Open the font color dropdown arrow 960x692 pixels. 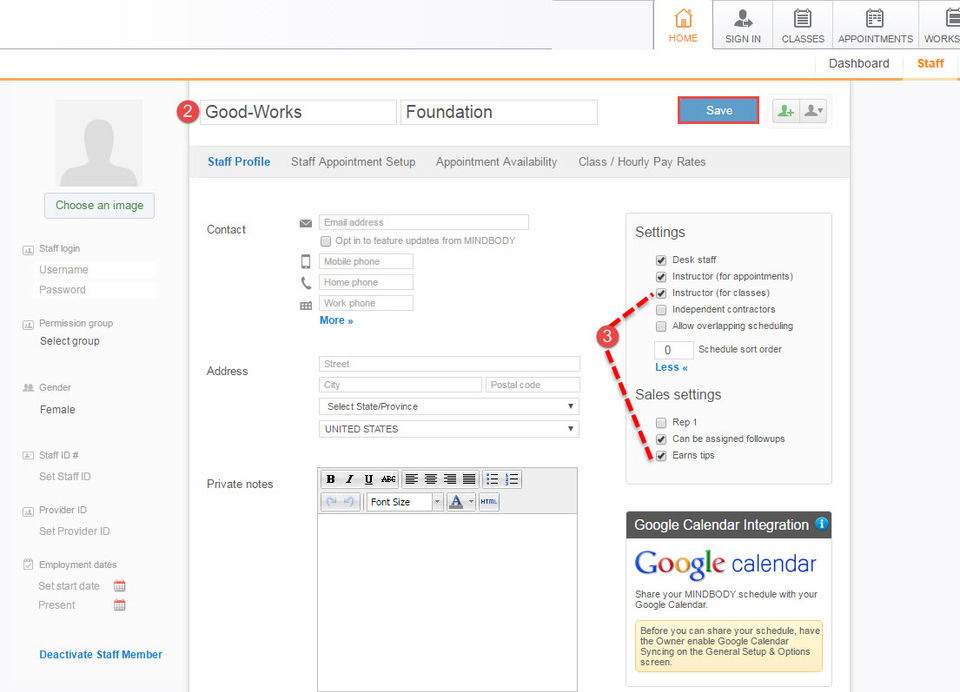(471, 502)
